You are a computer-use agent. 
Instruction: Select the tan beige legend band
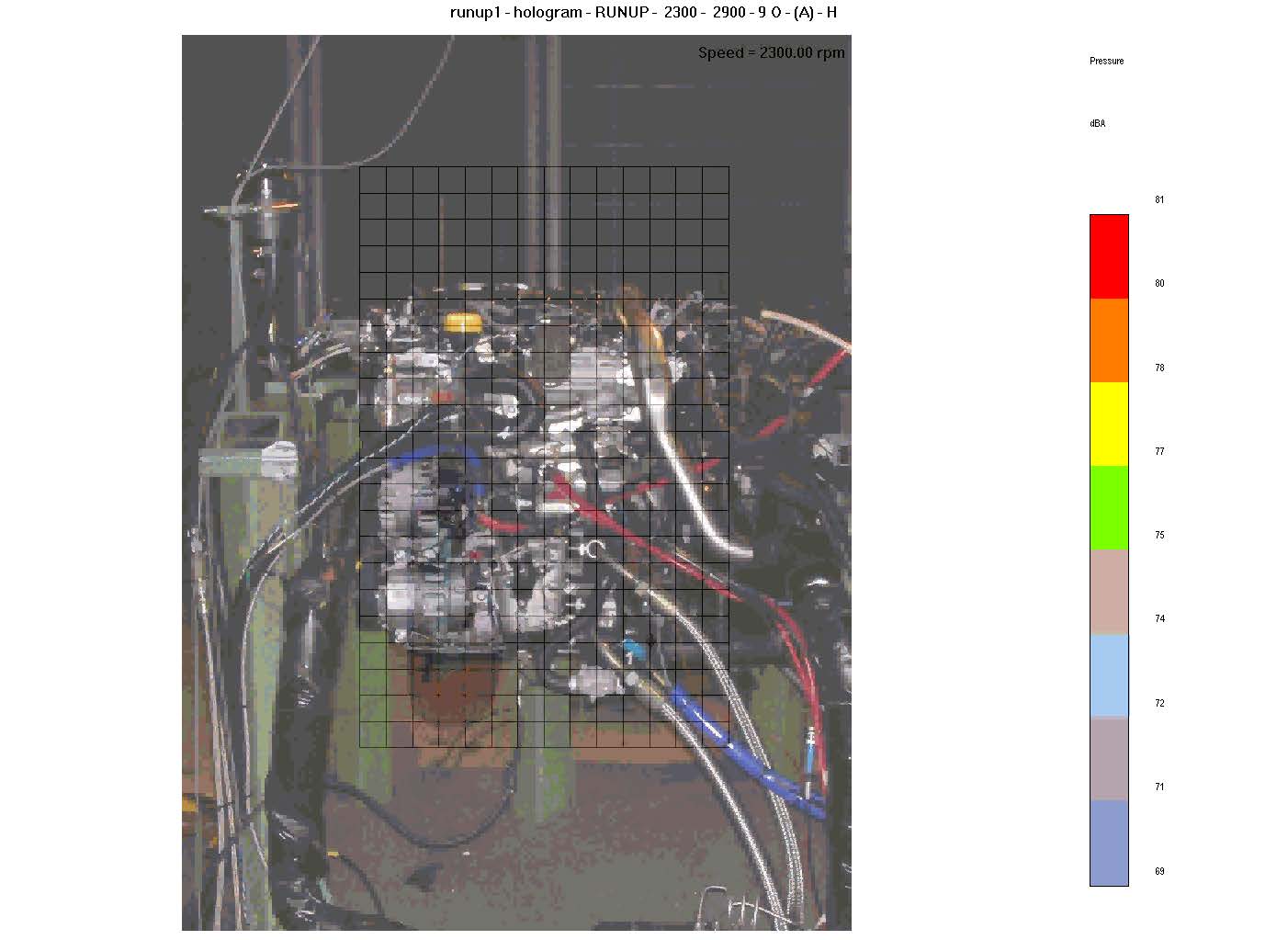(1108, 592)
